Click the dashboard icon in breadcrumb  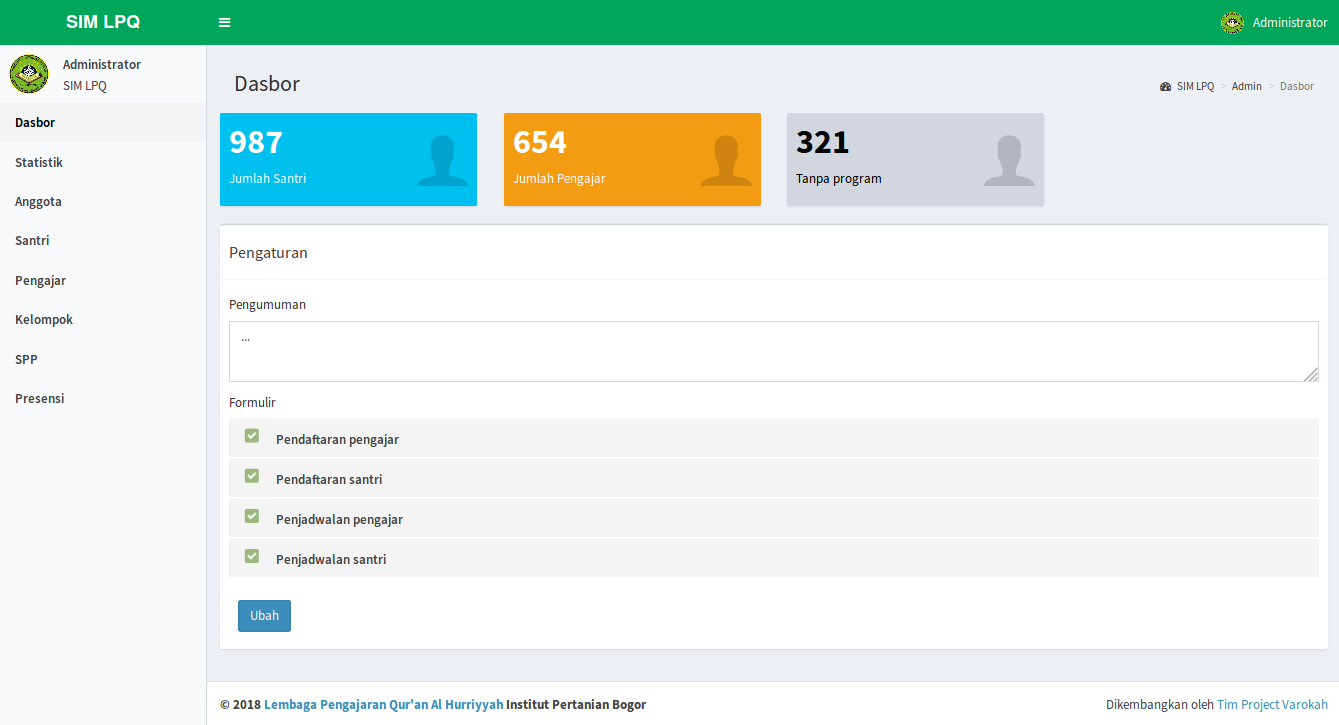1165,87
